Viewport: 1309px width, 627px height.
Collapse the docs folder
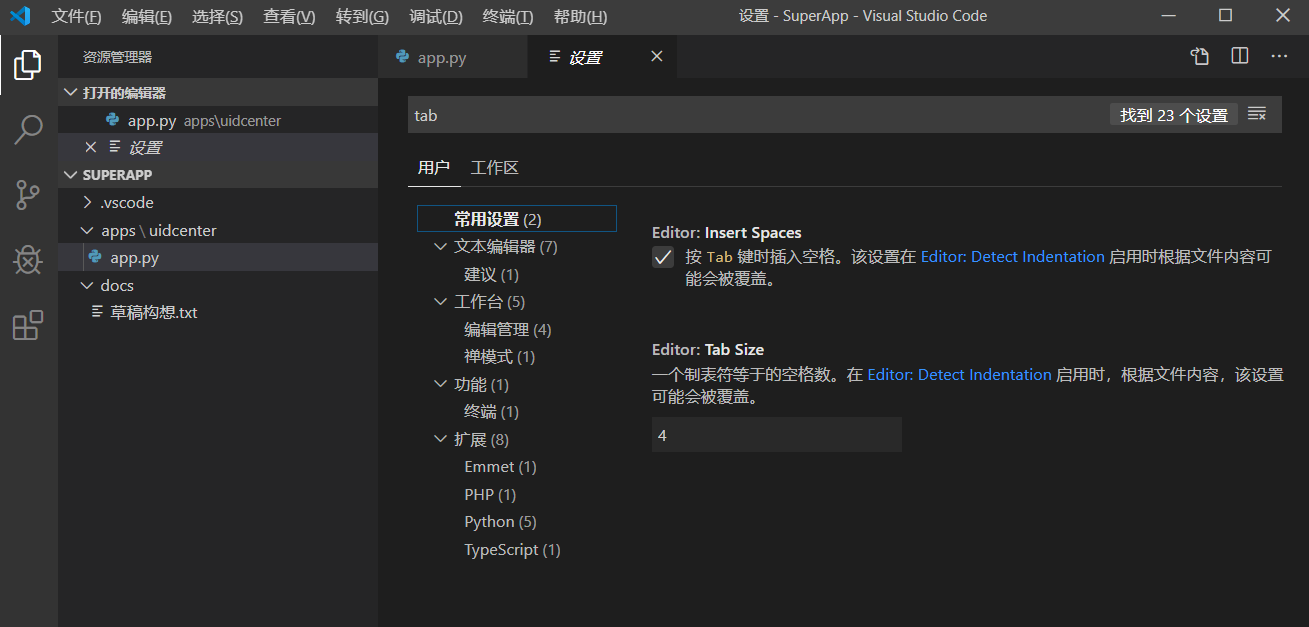pyautogui.click(x=88, y=285)
